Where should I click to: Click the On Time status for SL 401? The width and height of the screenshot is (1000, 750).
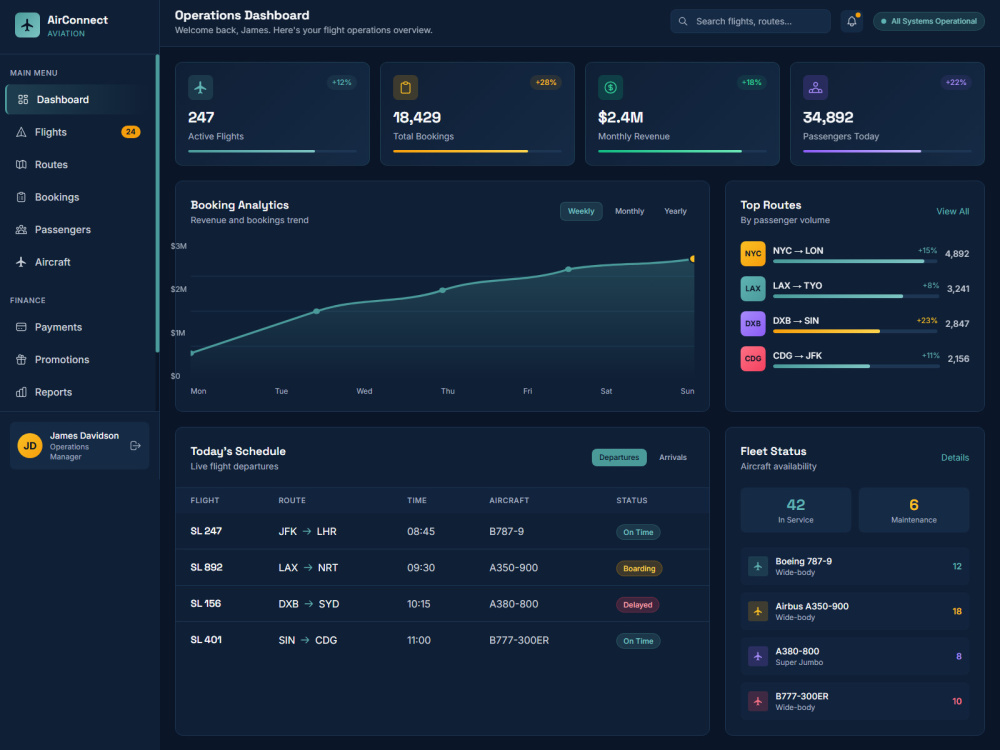638,641
